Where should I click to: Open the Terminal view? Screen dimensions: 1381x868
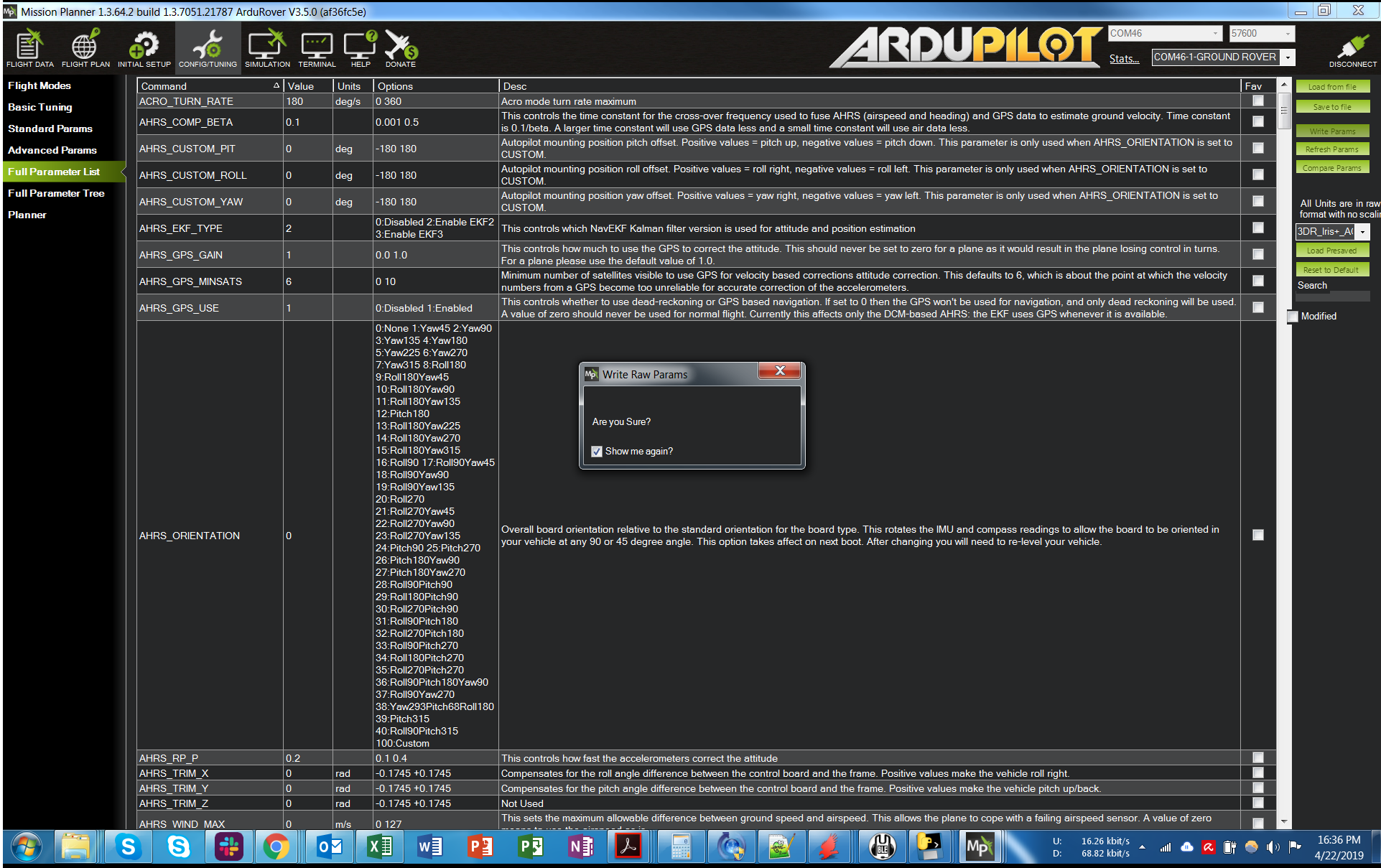coord(317,47)
